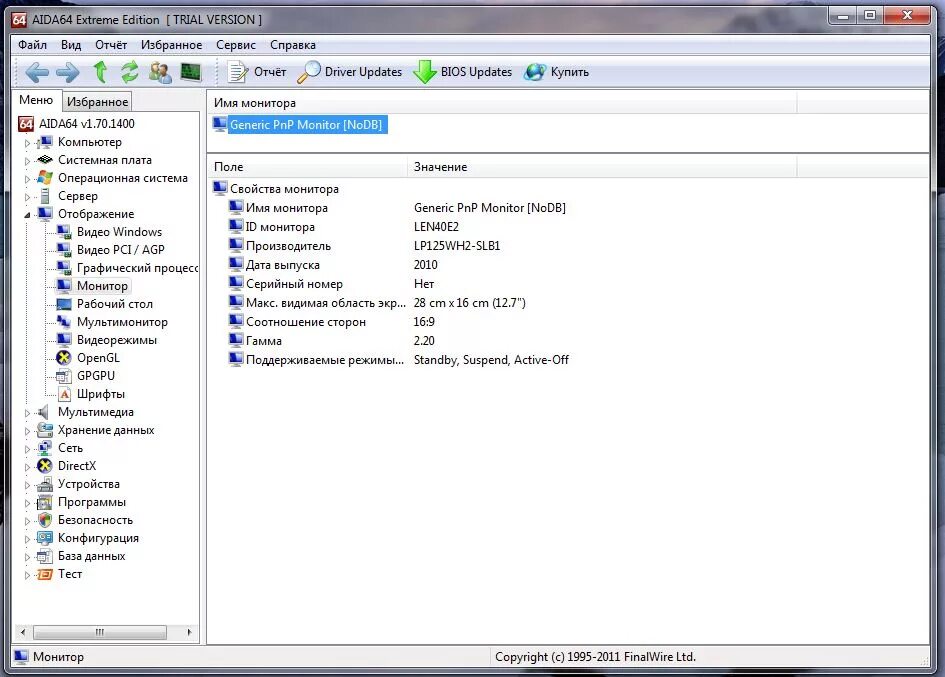Select the OpenGL tree item
Image resolution: width=945 pixels, height=677 pixels.
click(x=98, y=358)
